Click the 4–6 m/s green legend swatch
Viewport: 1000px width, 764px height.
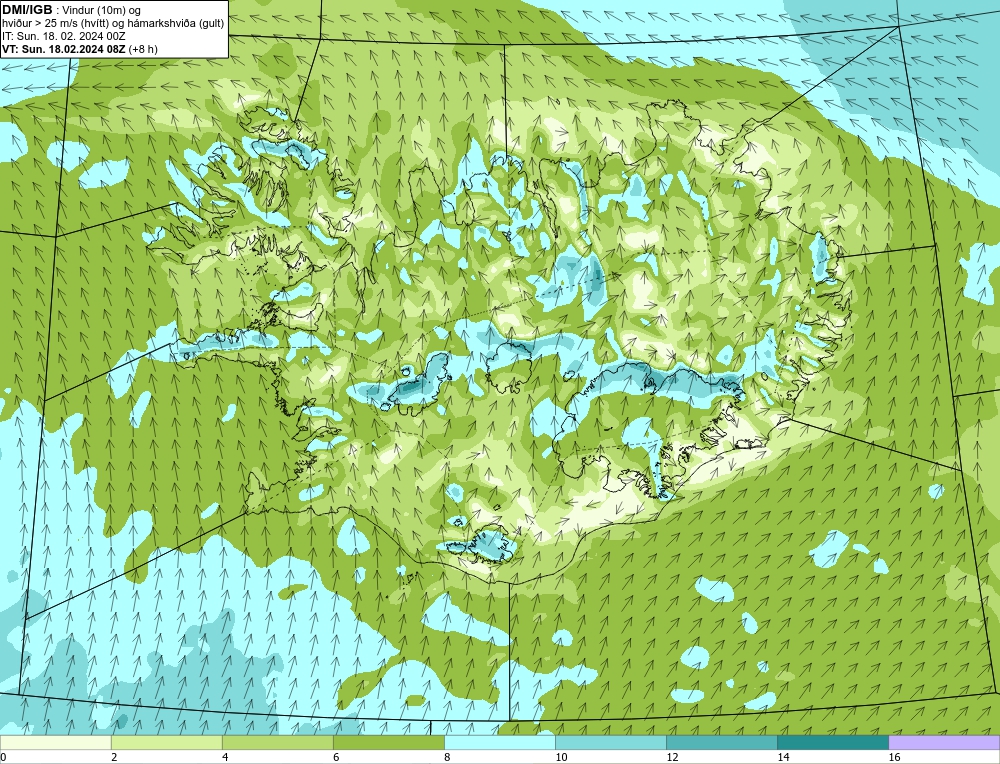[x=278, y=742]
